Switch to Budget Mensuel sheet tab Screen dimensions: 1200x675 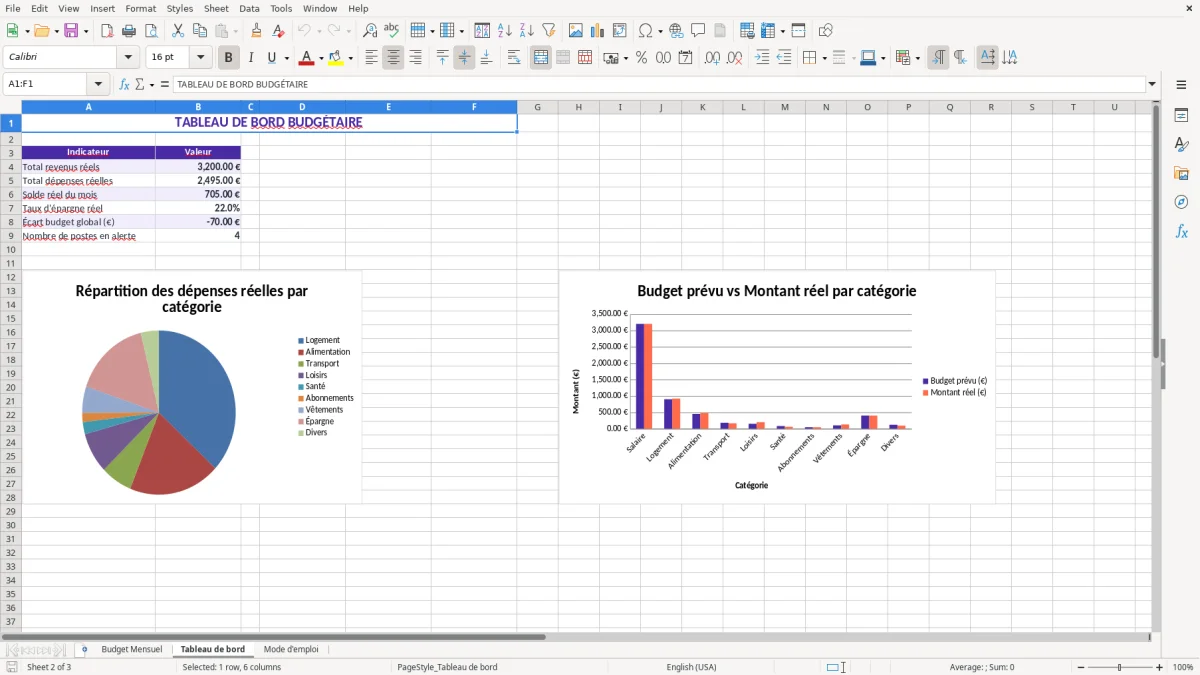pyautogui.click(x=131, y=649)
